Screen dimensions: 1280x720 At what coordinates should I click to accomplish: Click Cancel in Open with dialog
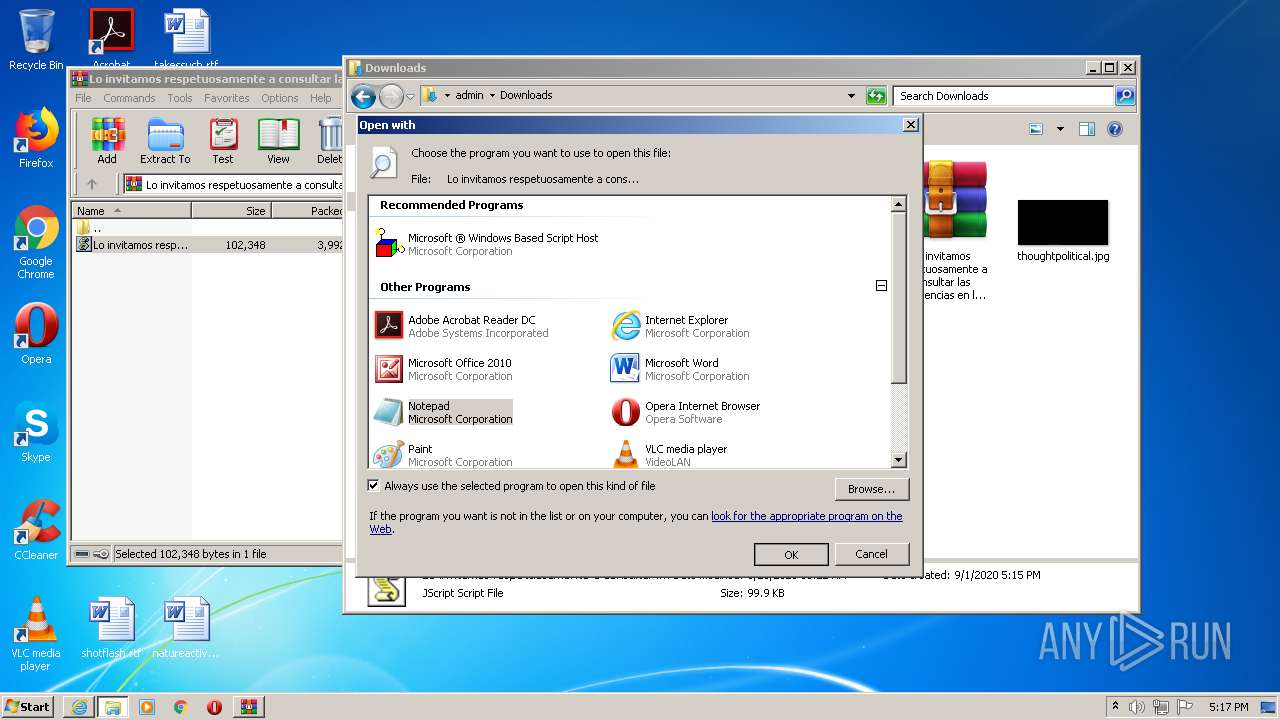coord(871,554)
